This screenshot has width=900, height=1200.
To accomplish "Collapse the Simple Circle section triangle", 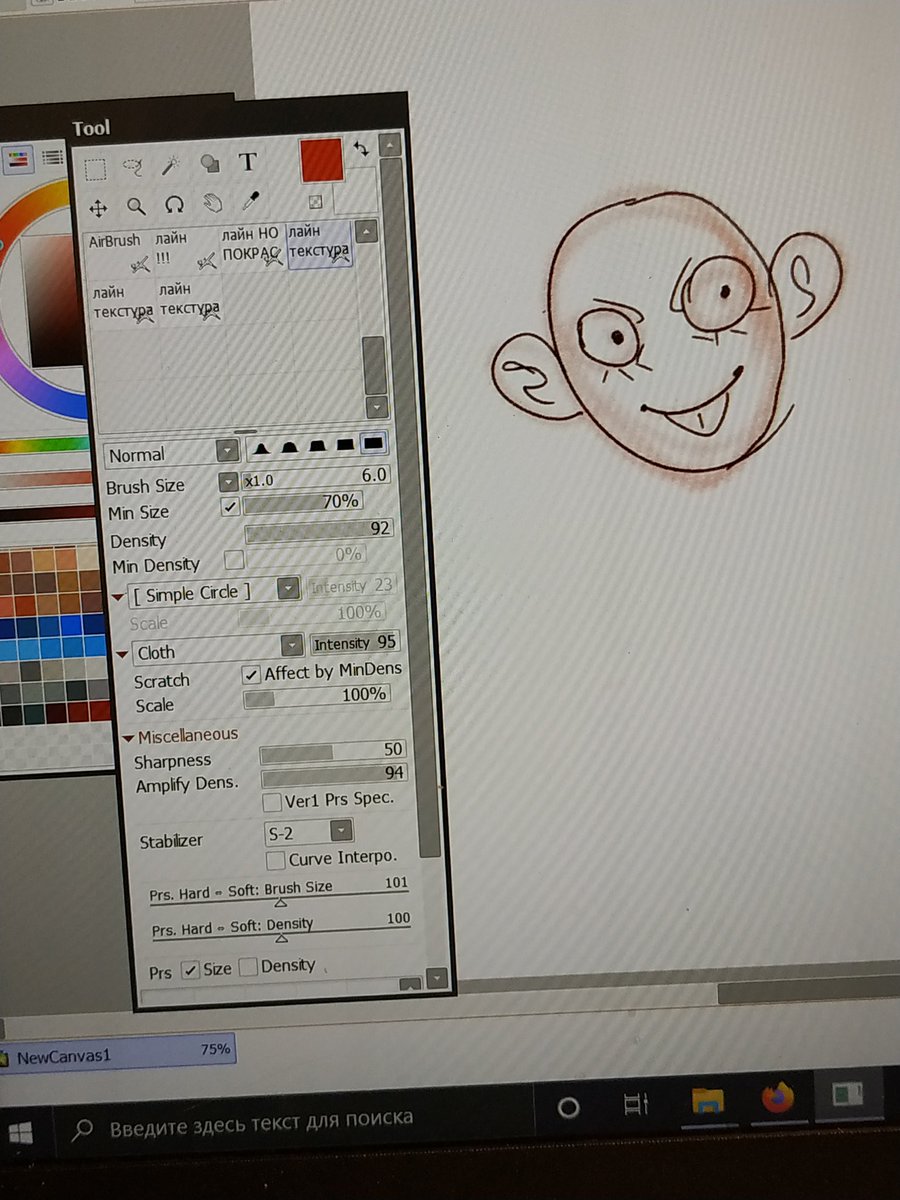I will pos(118,597).
